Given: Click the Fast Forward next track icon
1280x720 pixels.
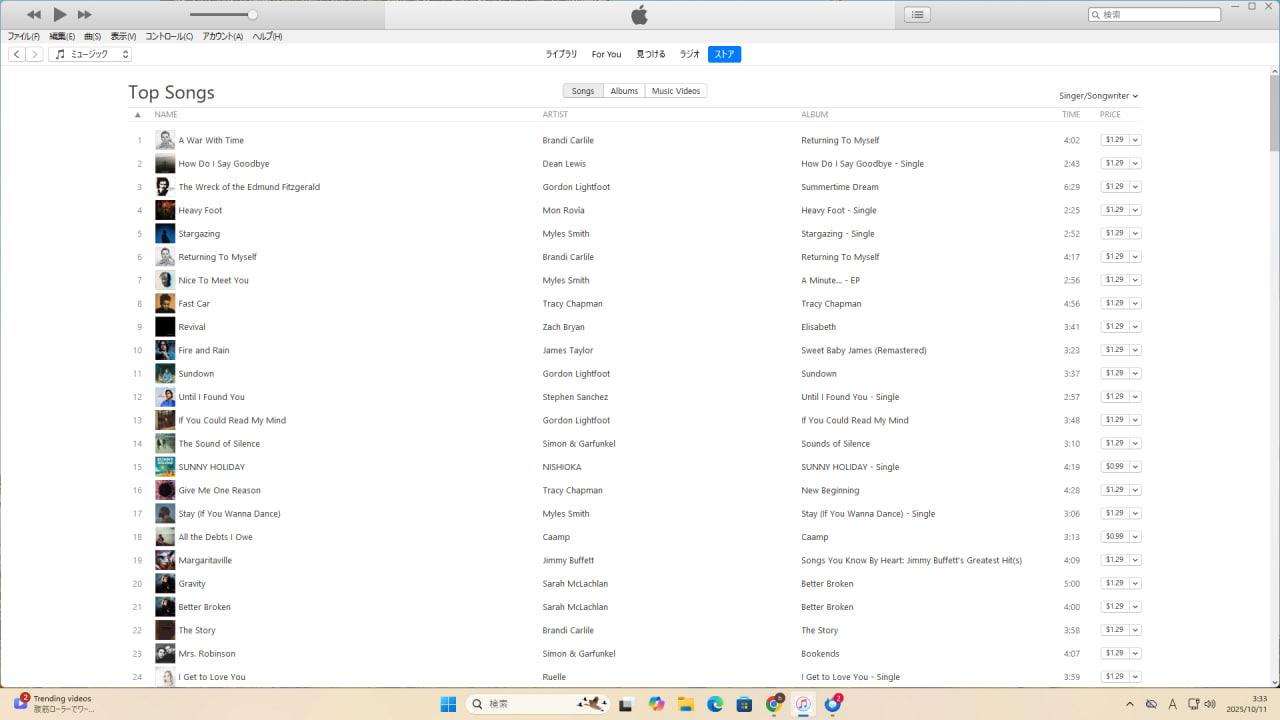Looking at the screenshot, I should 85,15.
